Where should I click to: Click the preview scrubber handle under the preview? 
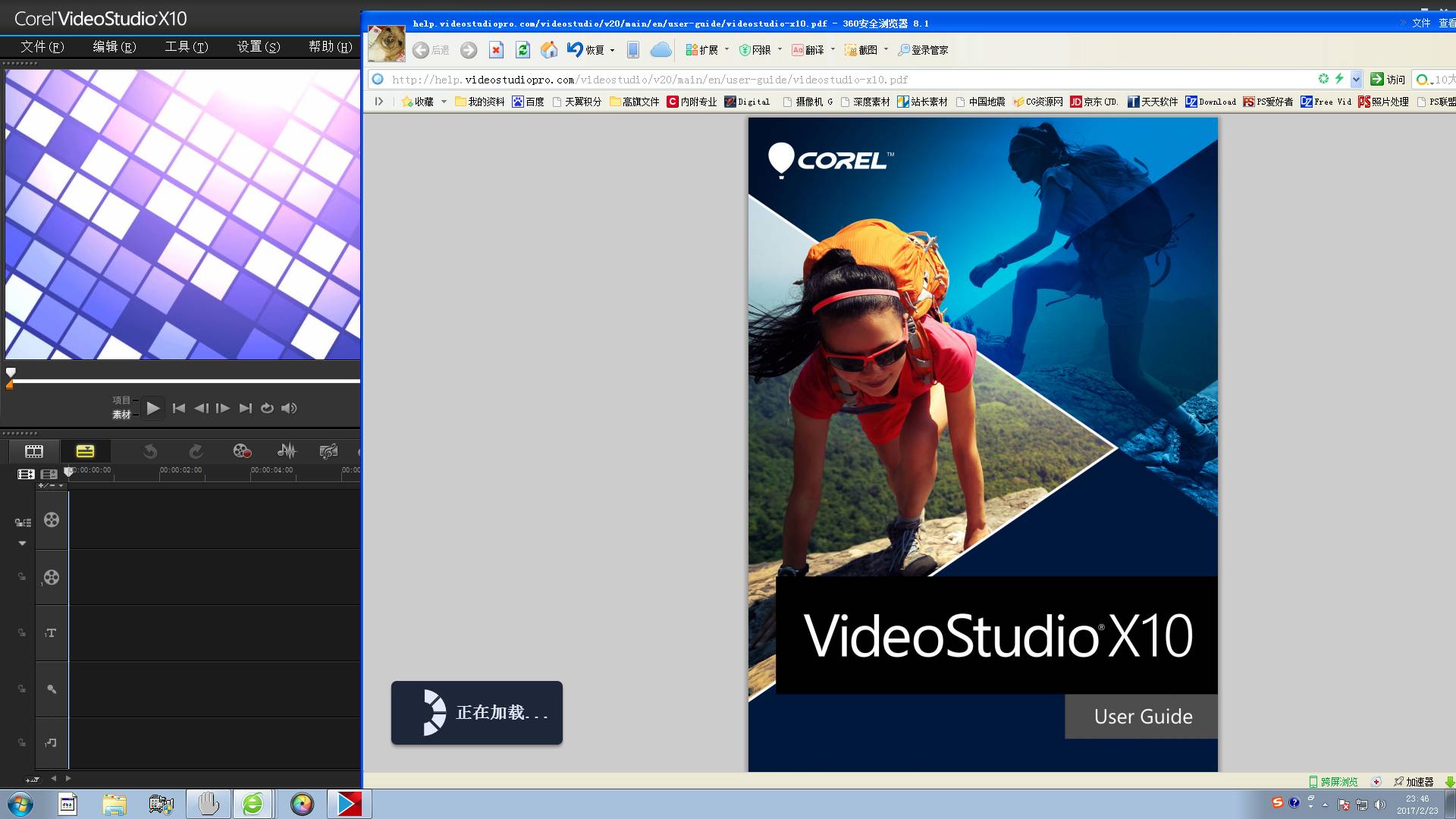point(11,372)
